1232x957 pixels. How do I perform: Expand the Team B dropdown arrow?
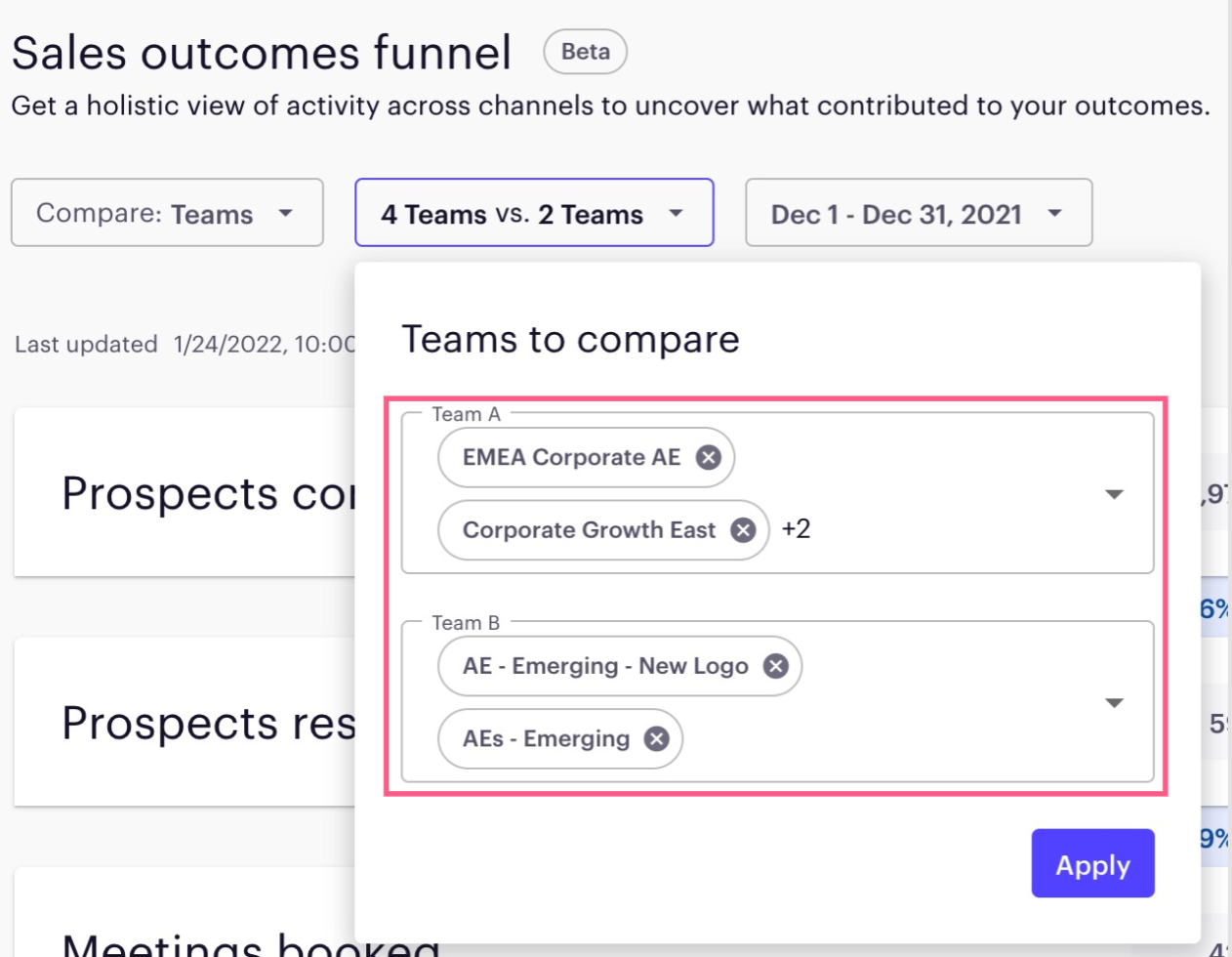coord(1114,703)
